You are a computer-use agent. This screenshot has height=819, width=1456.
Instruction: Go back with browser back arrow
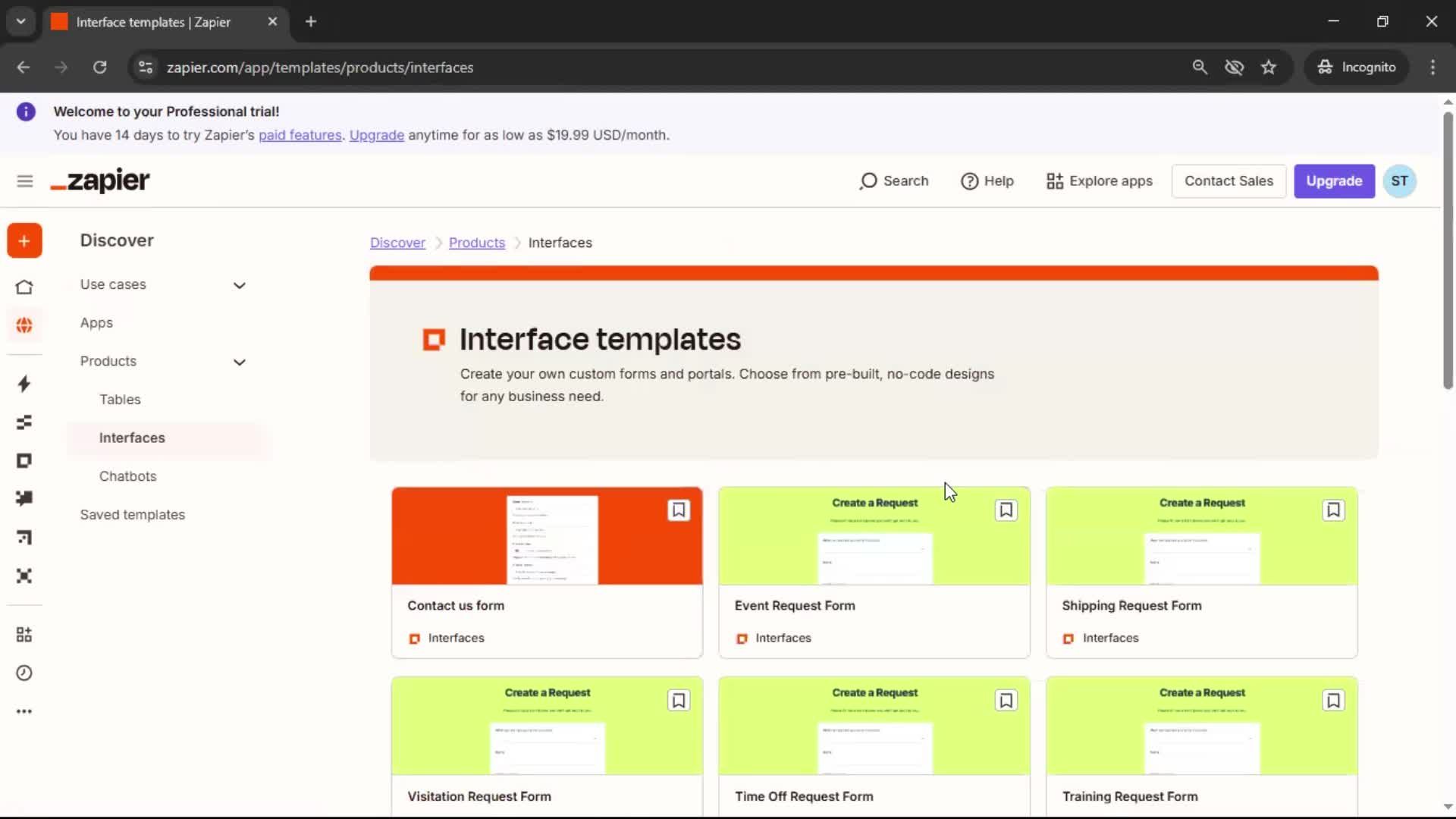pyautogui.click(x=23, y=67)
